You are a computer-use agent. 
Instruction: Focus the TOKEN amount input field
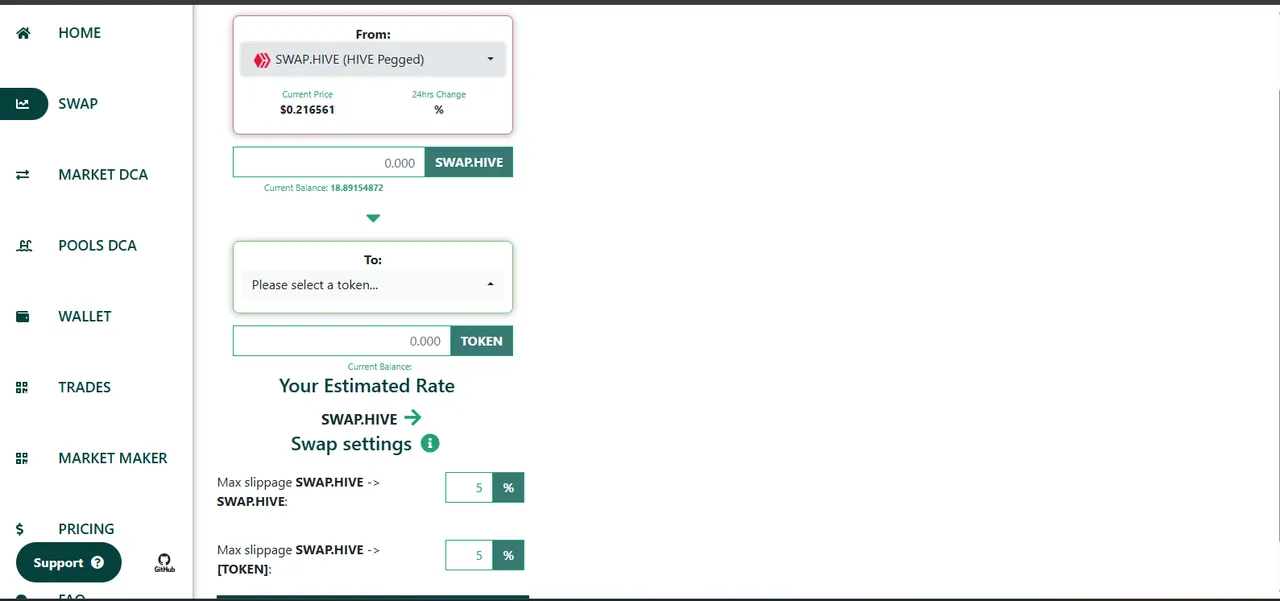342,341
